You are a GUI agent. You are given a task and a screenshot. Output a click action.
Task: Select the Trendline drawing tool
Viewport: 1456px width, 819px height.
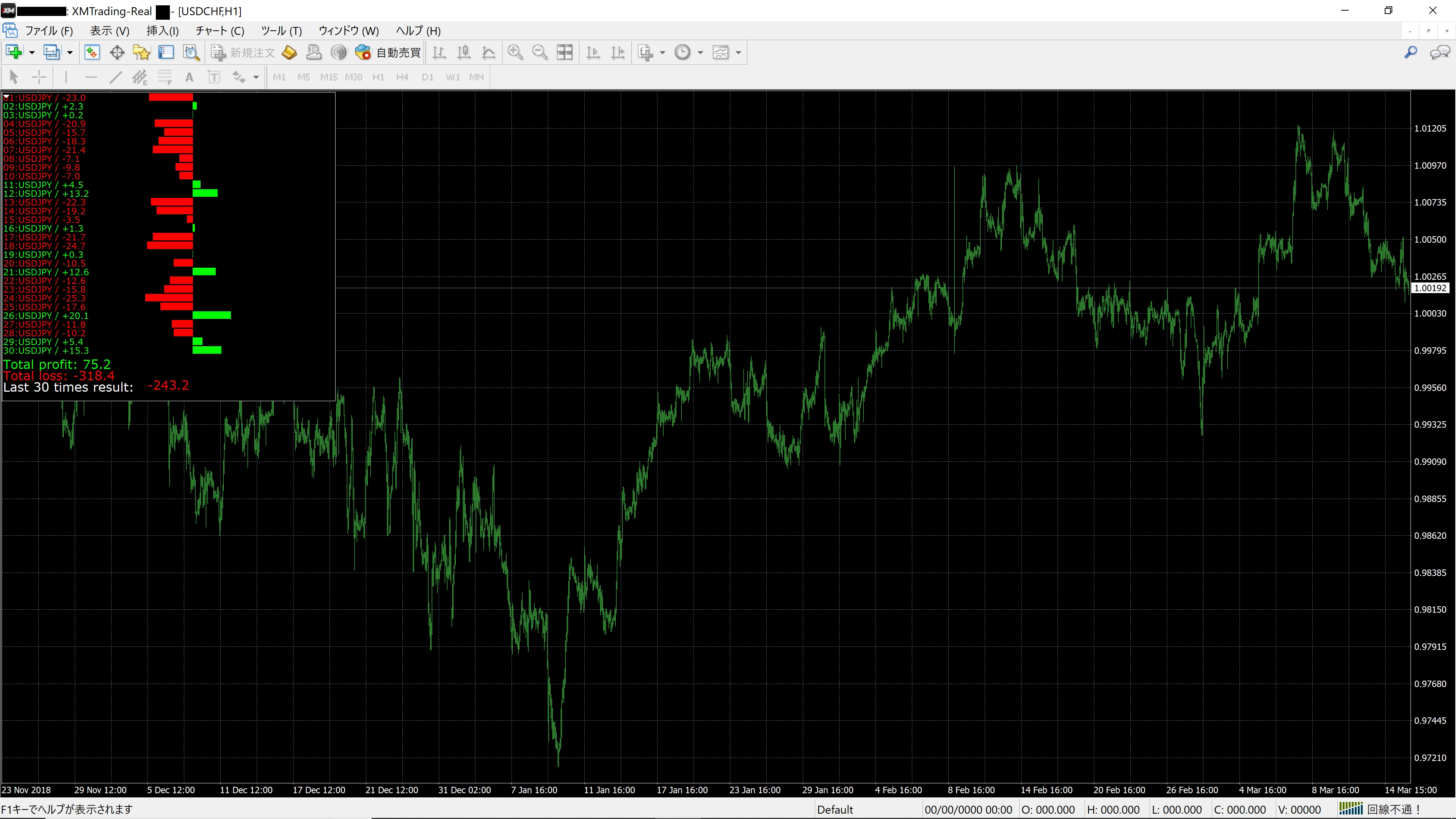coord(115,77)
